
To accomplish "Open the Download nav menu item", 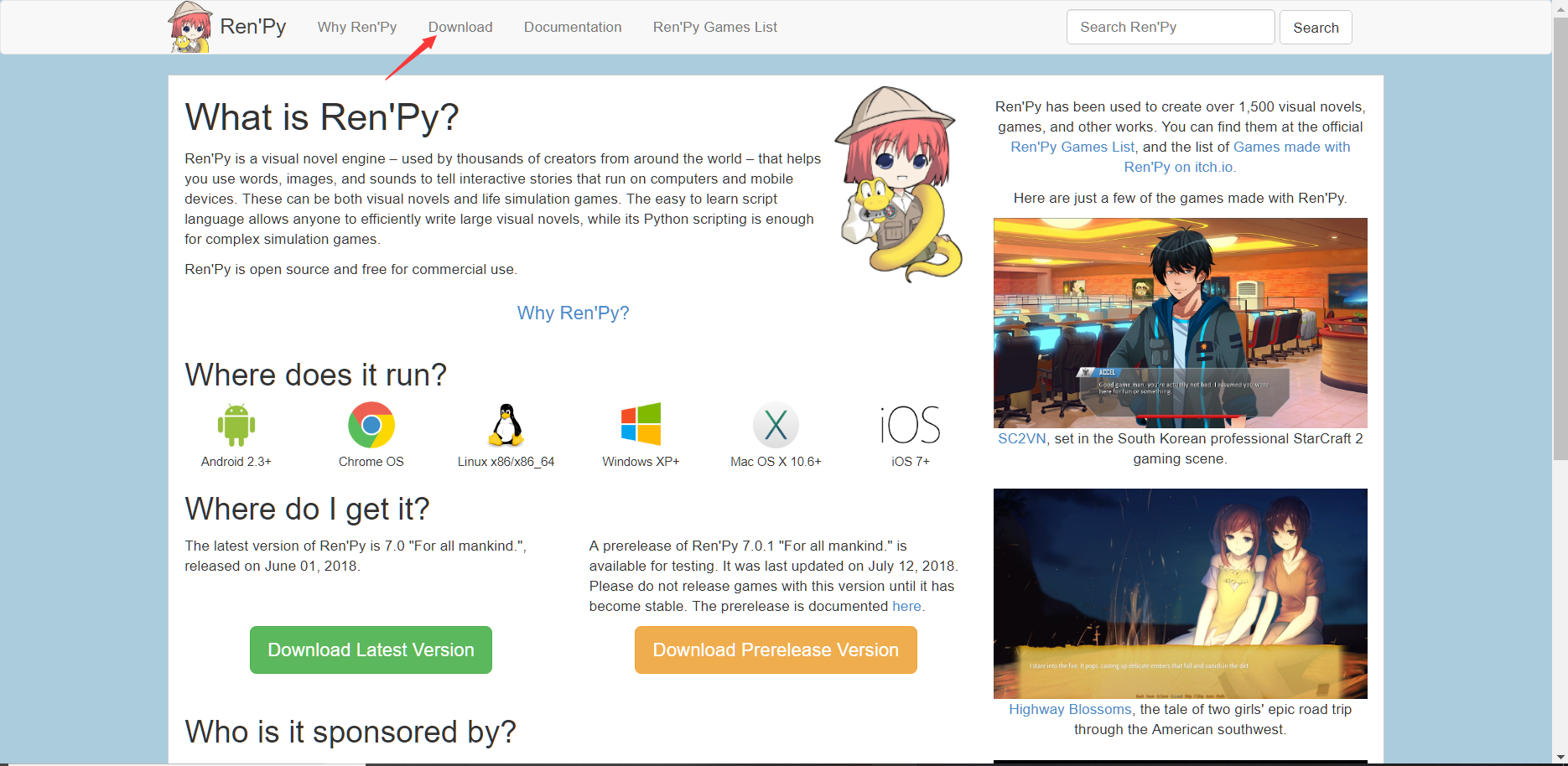I will tap(460, 27).
